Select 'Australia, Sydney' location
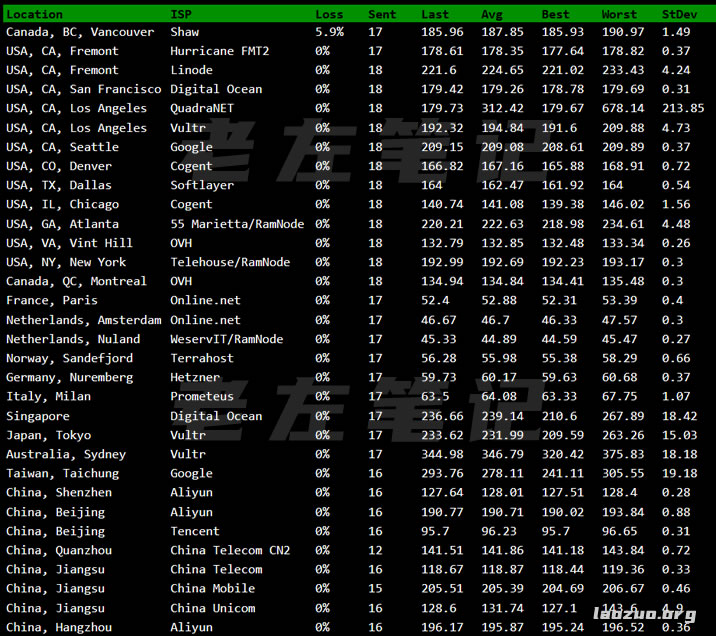This screenshot has height=636, width=716. pyautogui.click(x=66, y=455)
